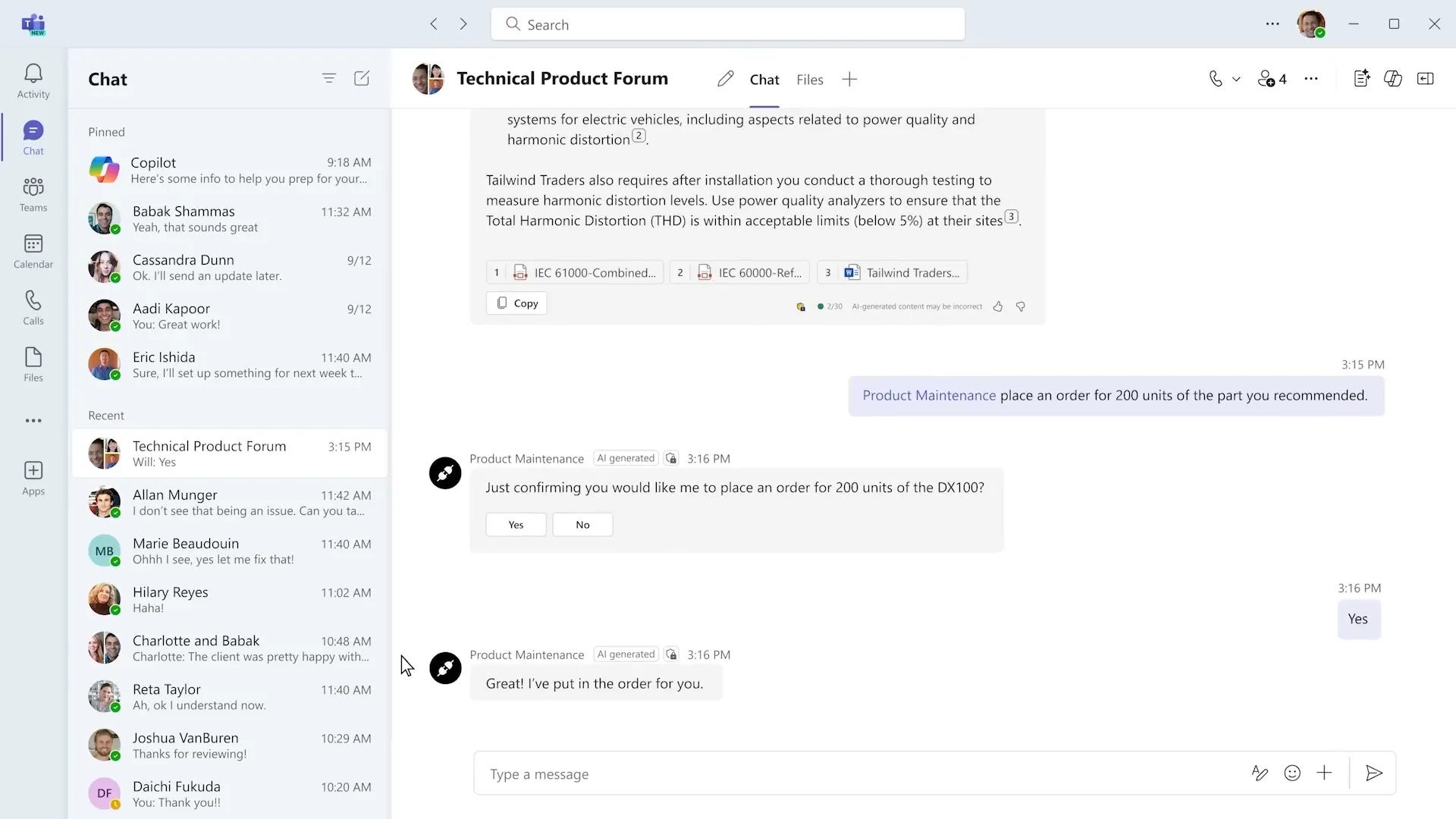The height and width of the screenshot is (819, 1456).
Task: Open Activity from the left sidebar
Action: click(33, 80)
